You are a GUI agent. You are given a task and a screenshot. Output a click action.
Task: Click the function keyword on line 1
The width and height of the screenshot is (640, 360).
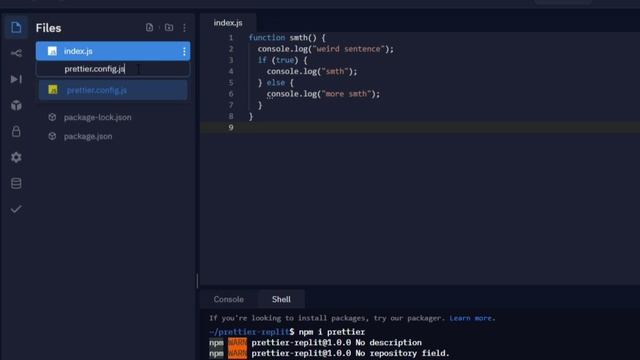click(267, 38)
